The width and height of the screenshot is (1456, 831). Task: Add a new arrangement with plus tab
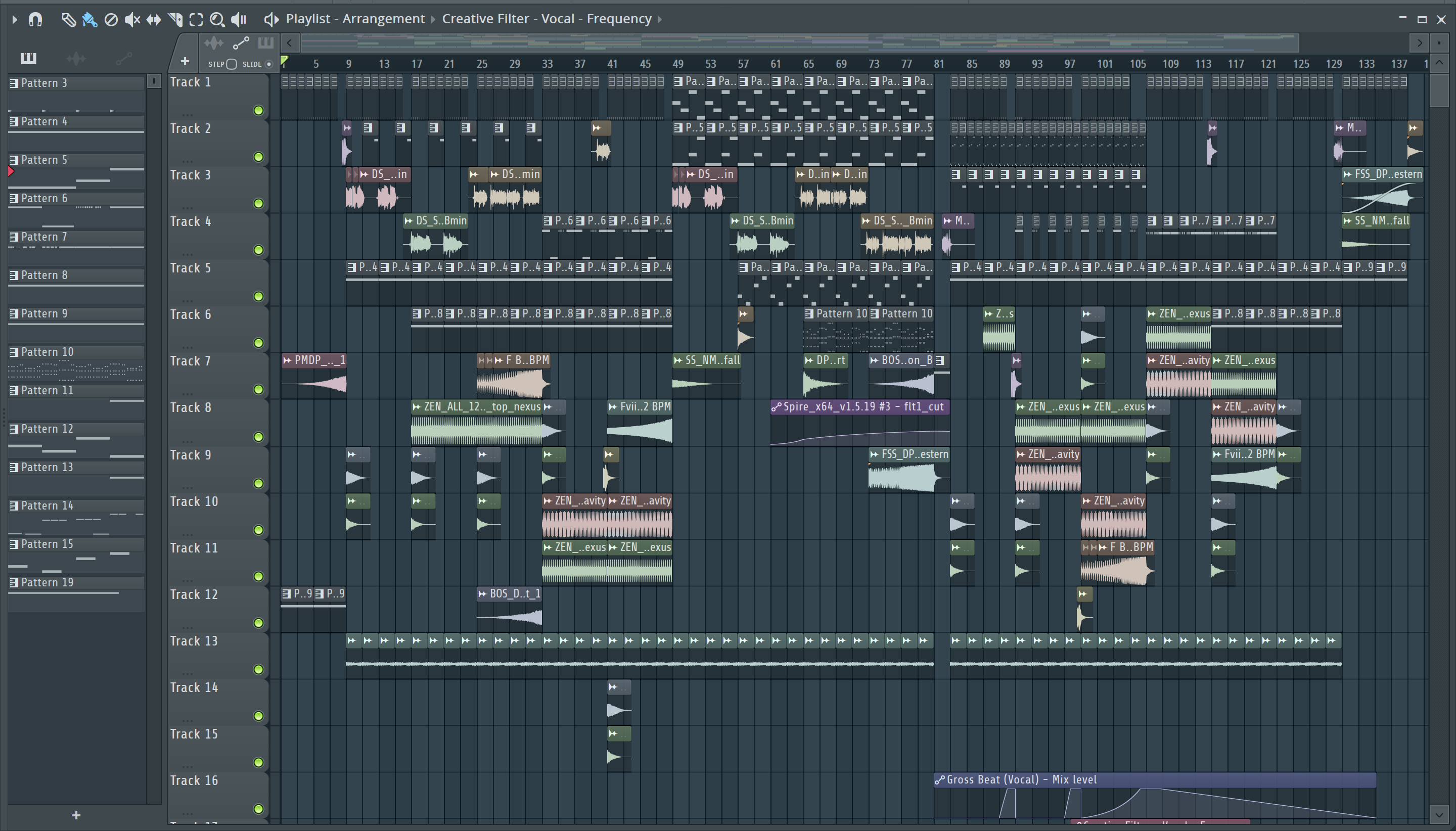pos(185,61)
